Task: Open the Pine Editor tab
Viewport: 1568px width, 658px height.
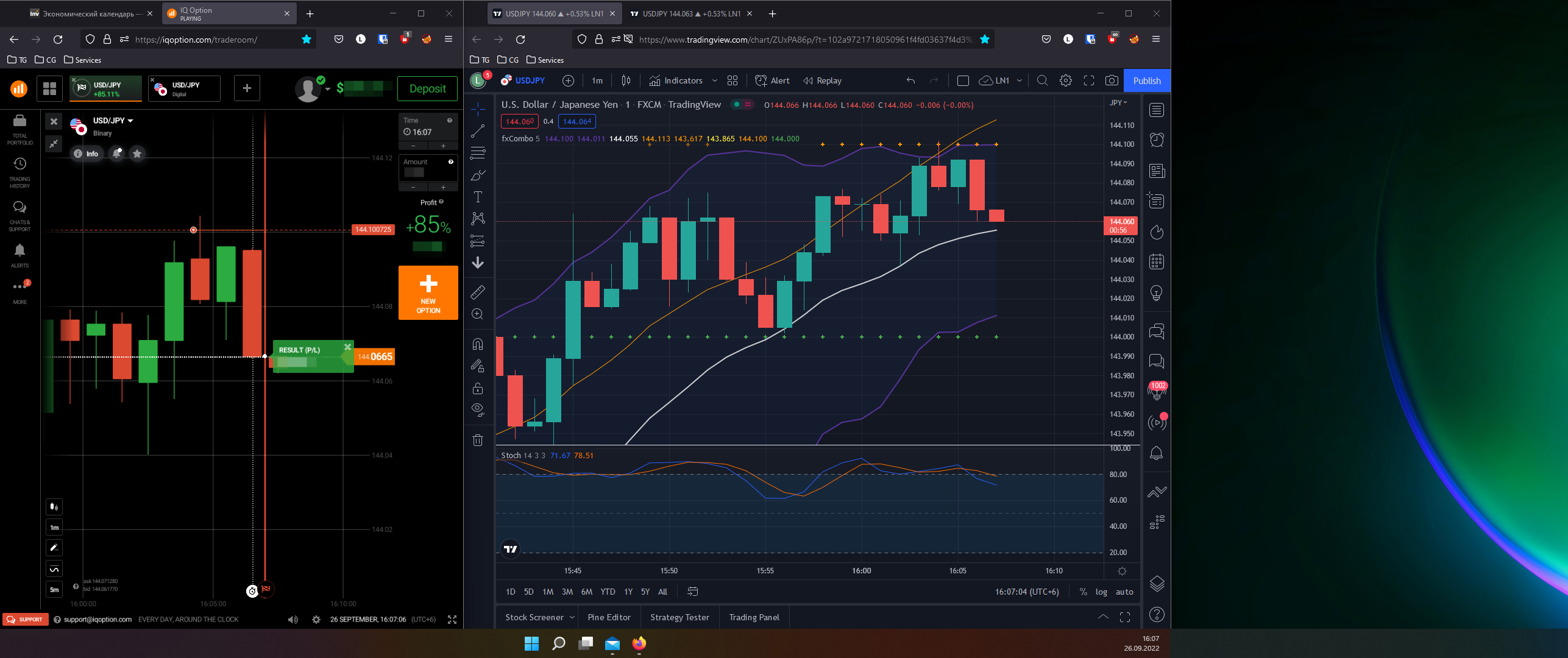Action: point(609,617)
